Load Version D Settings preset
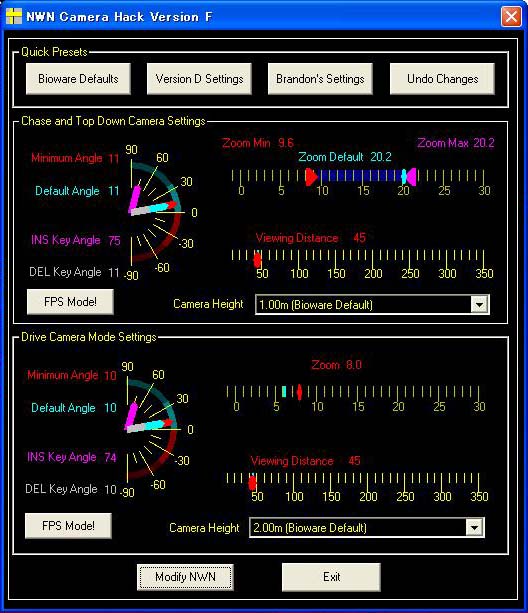This screenshot has width=528, height=613. tap(199, 79)
